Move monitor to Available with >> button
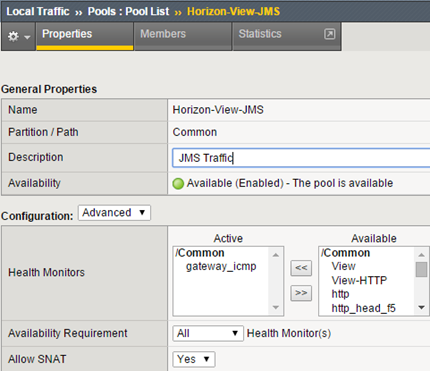Image resolution: width=430 pixels, height=371 pixels. (301, 293)
